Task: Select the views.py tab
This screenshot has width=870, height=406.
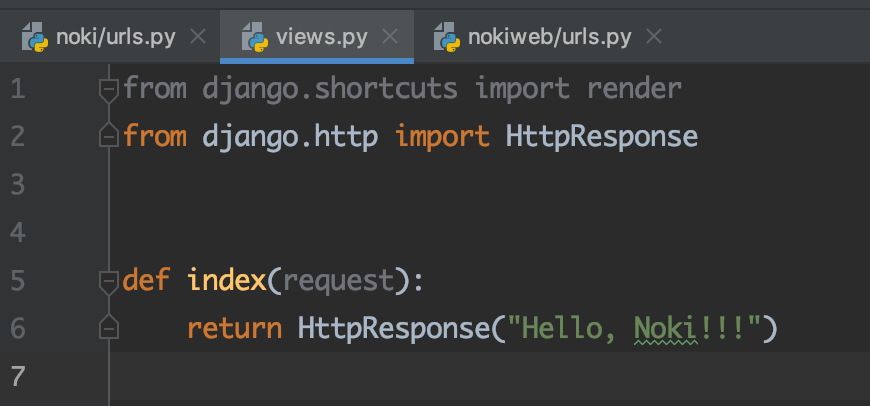Action: (322, 38)
